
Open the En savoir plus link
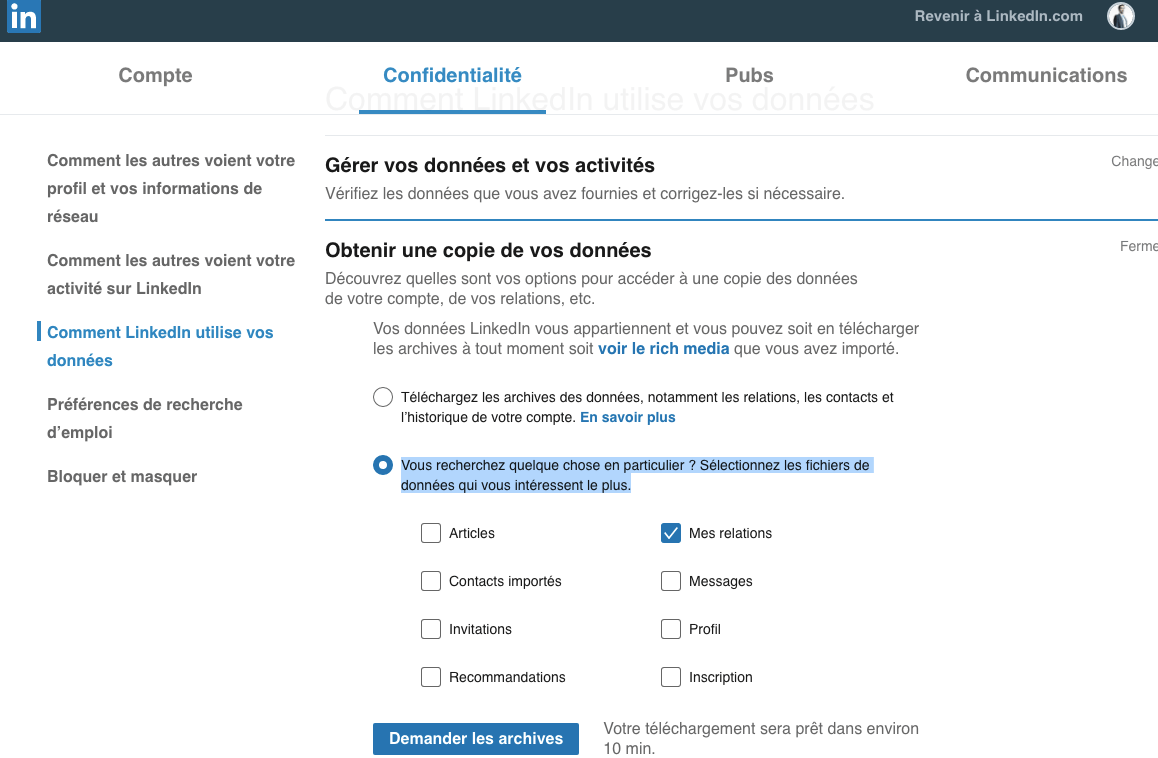[x=628, y=417]
